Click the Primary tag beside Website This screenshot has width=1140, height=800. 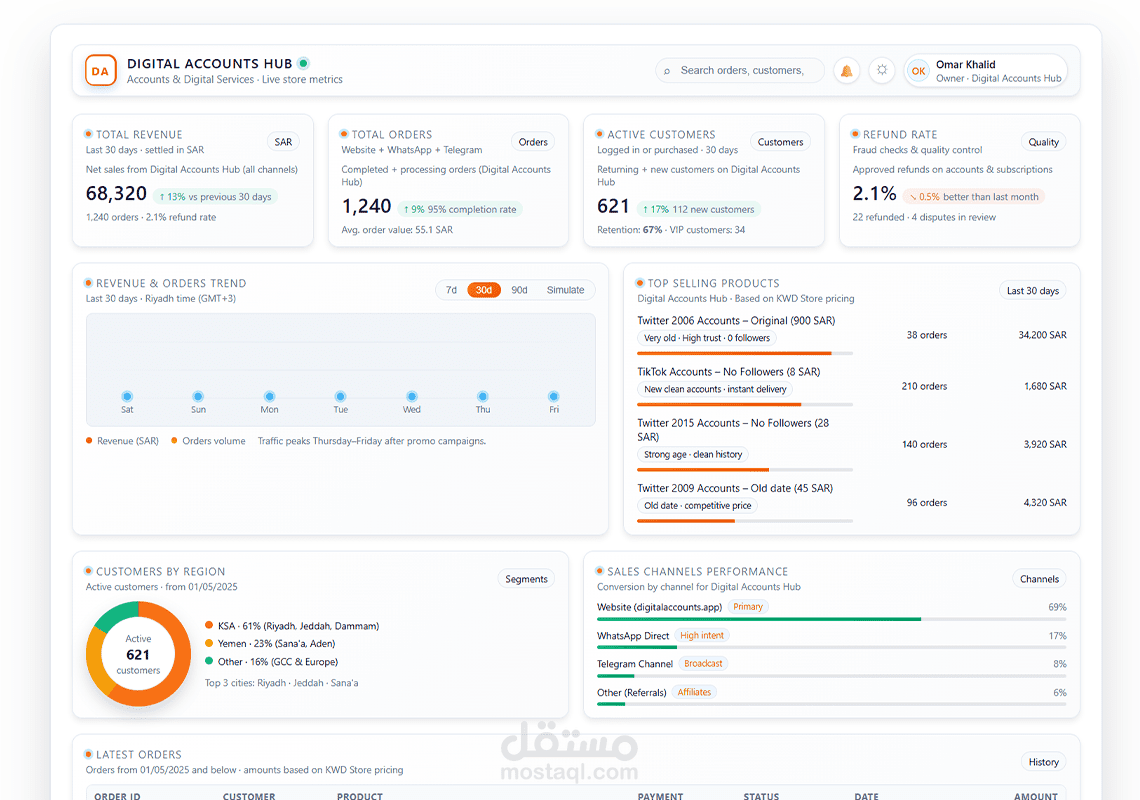point(748,607)
